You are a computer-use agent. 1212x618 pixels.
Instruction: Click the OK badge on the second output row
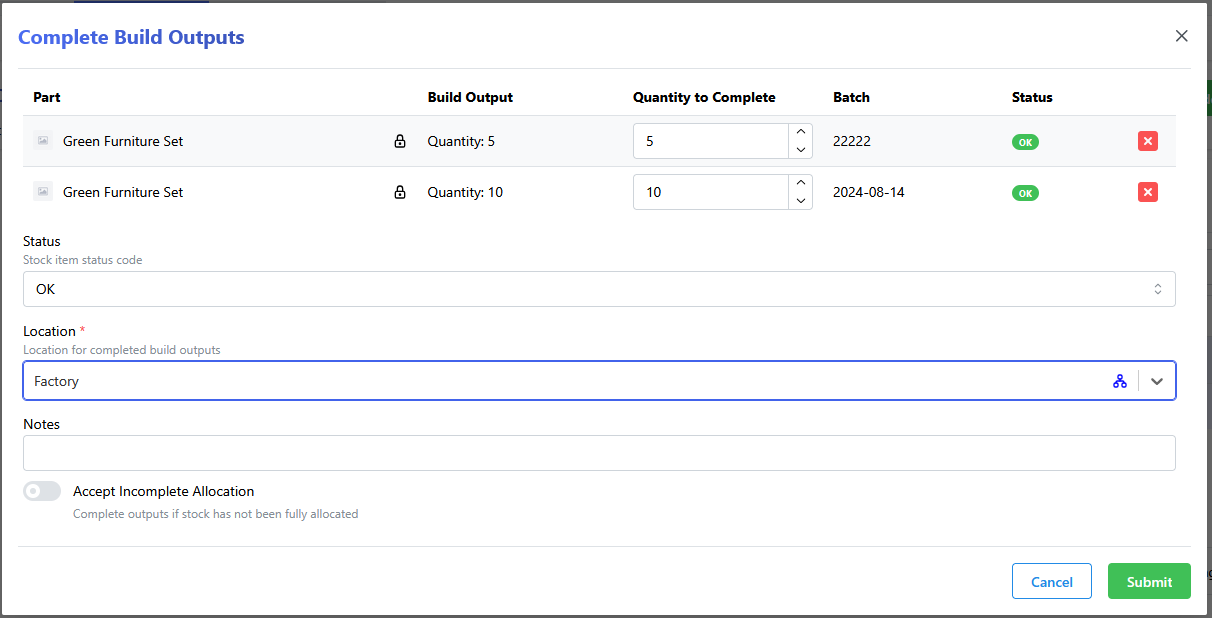(1025, 192)
